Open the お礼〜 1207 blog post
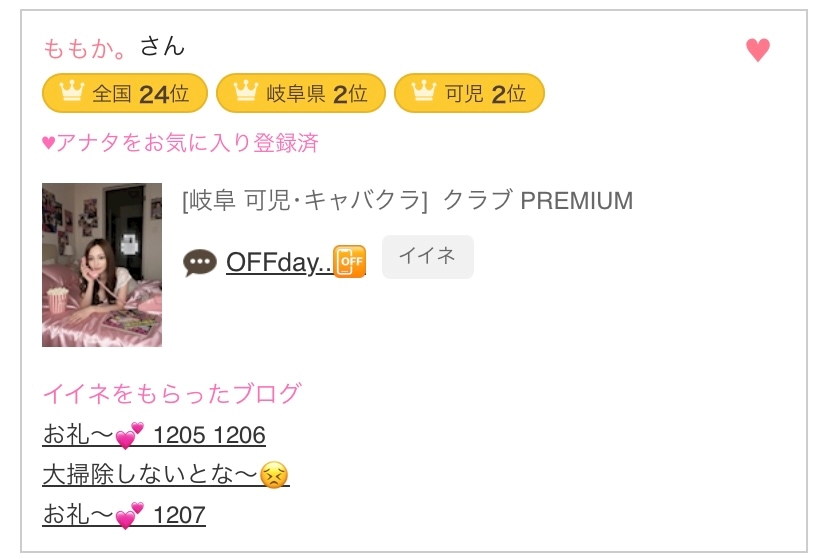This screenshot has width=828, height=560. [124, 516]
